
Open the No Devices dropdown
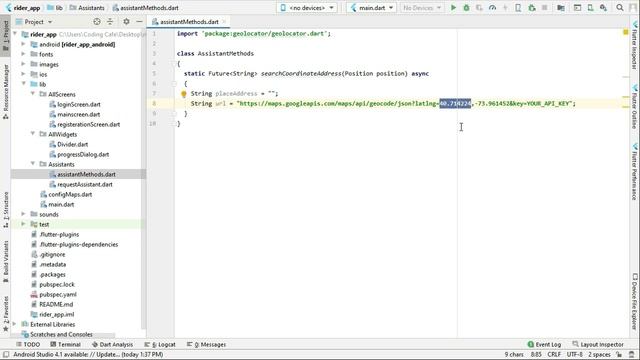pos(422,8)
